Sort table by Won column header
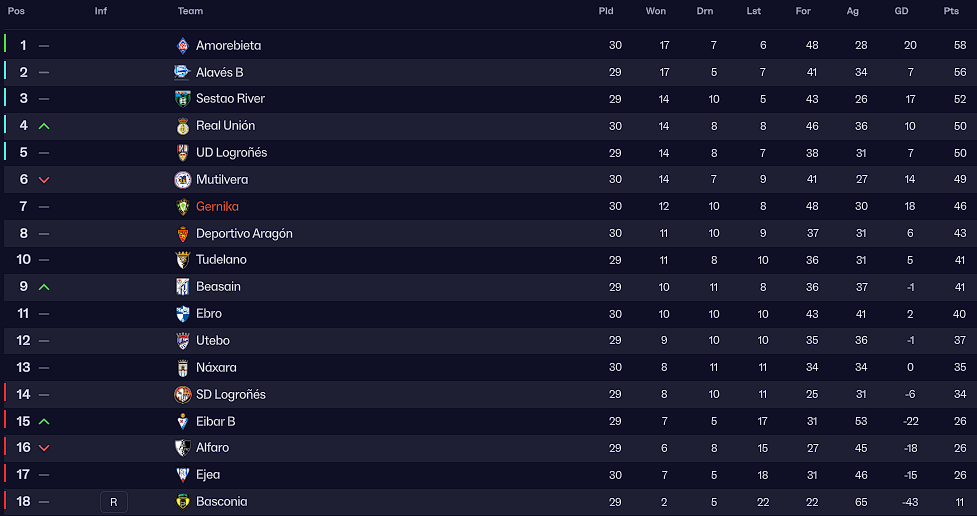977x516 pixels. (655, 11)
